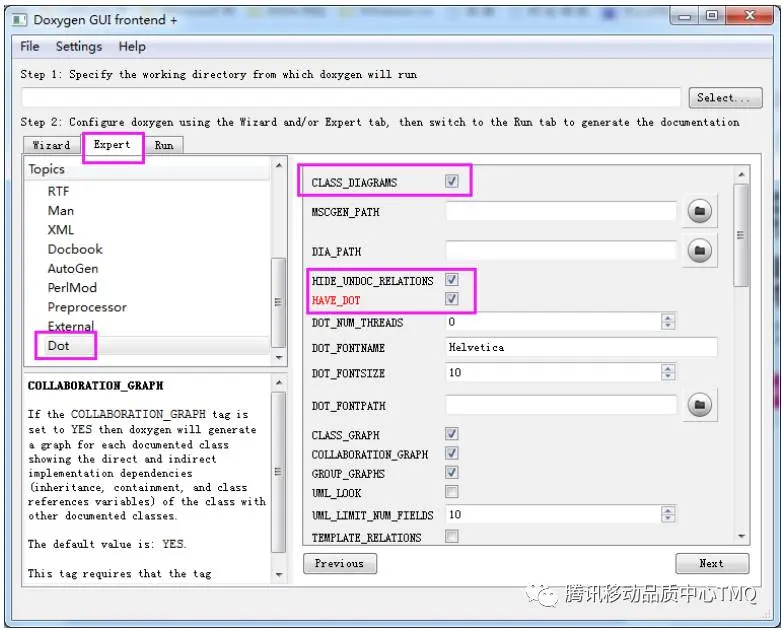782x630 pixels.
Task: Click the Previous button
Action: [x=340, y=563]
